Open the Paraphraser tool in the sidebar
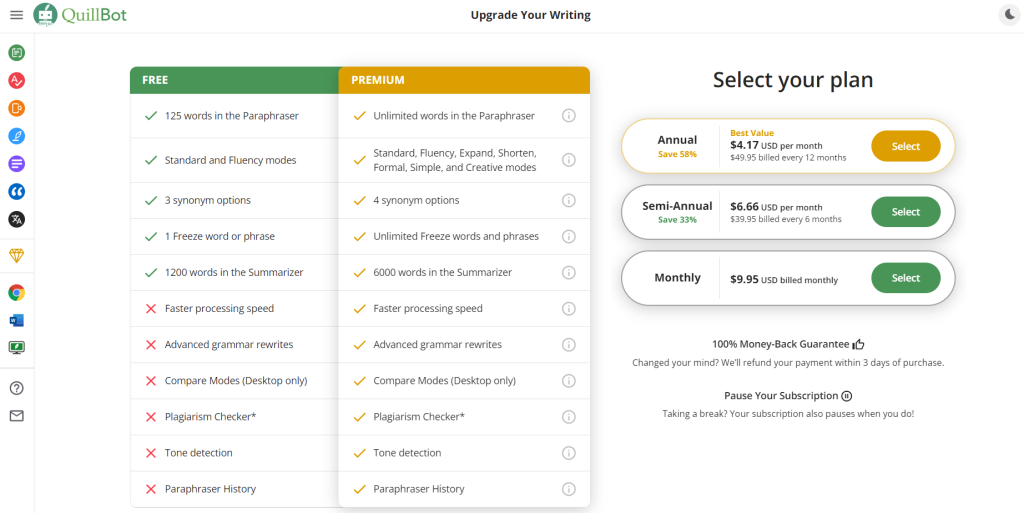Viewport: 1024px width, 513px height. coord(16,53)
